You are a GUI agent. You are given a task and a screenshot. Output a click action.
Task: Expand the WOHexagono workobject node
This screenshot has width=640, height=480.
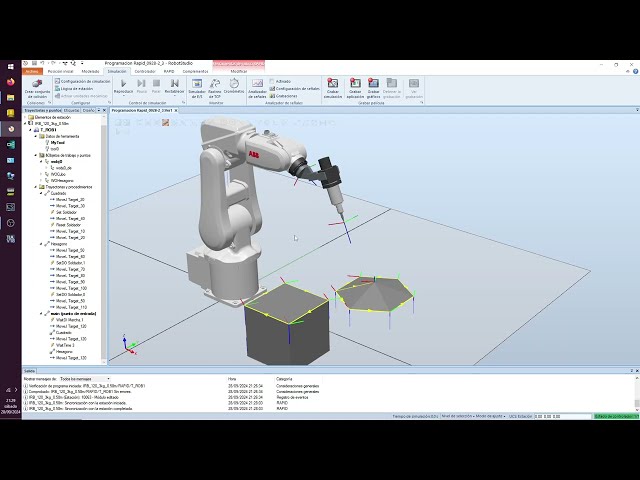click(x=41, y=180)
